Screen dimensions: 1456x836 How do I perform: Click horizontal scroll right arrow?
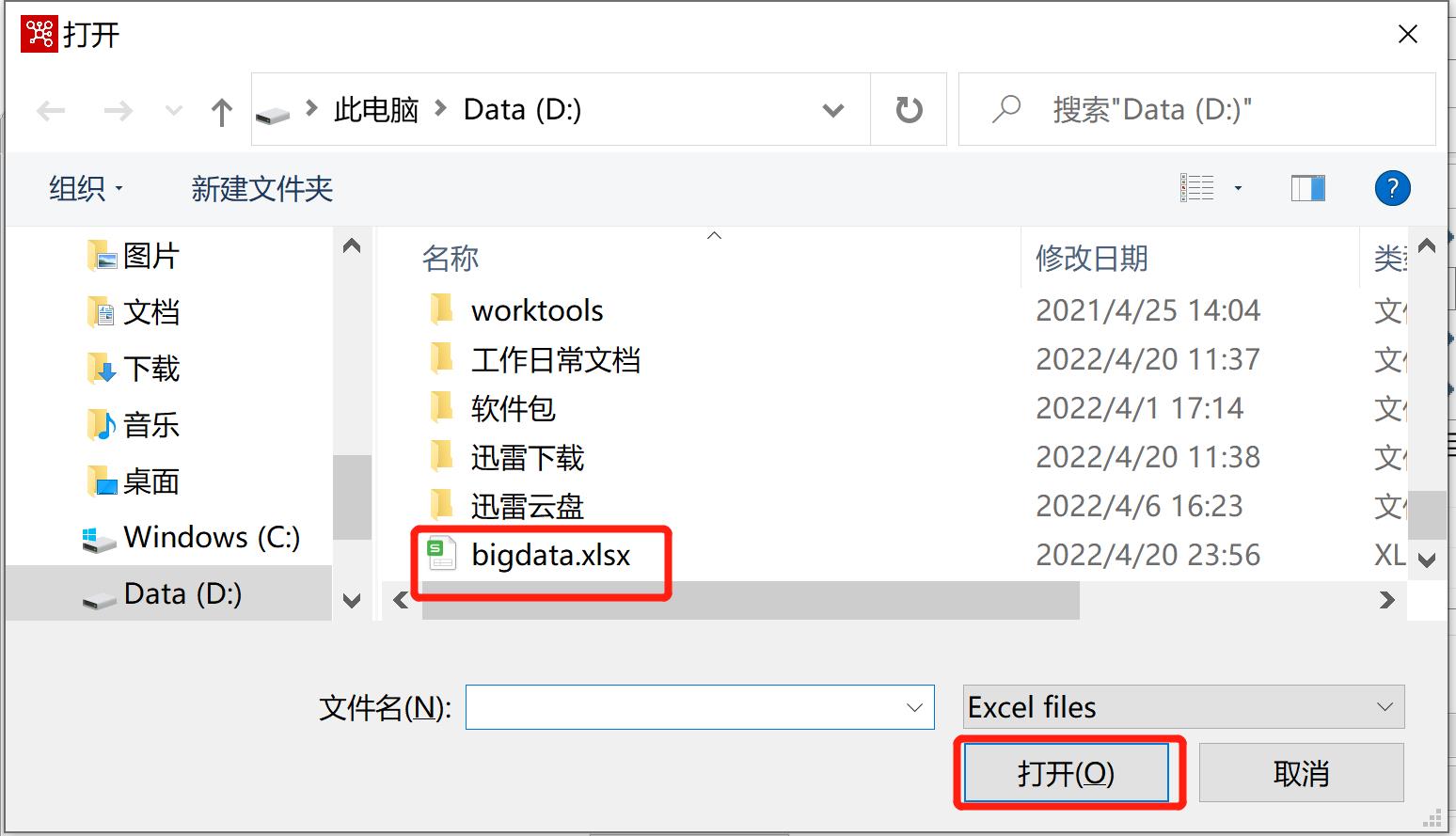click(1386, 600)
